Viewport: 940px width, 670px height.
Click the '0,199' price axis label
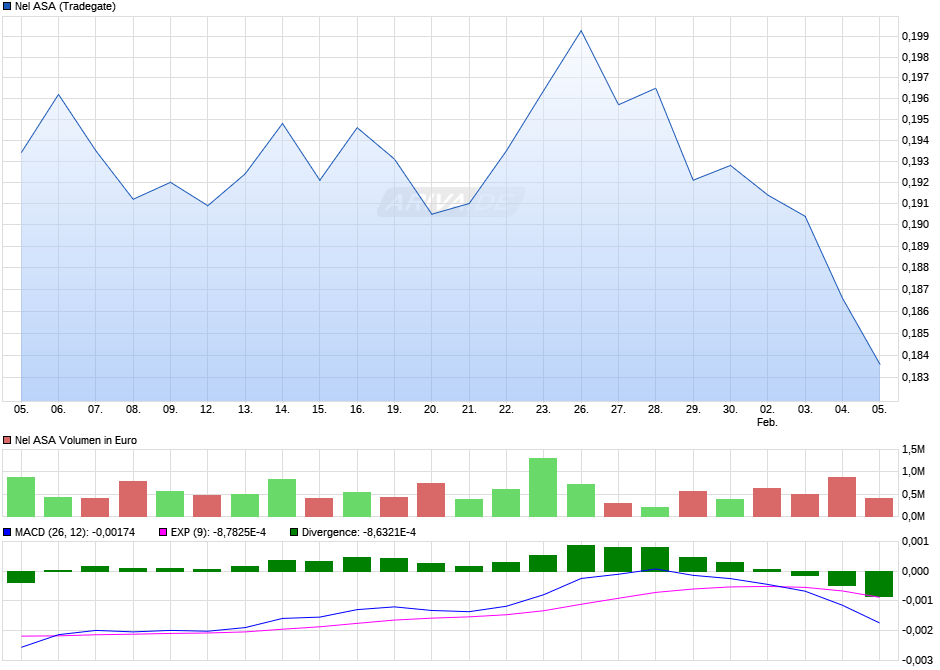point(915,37)
